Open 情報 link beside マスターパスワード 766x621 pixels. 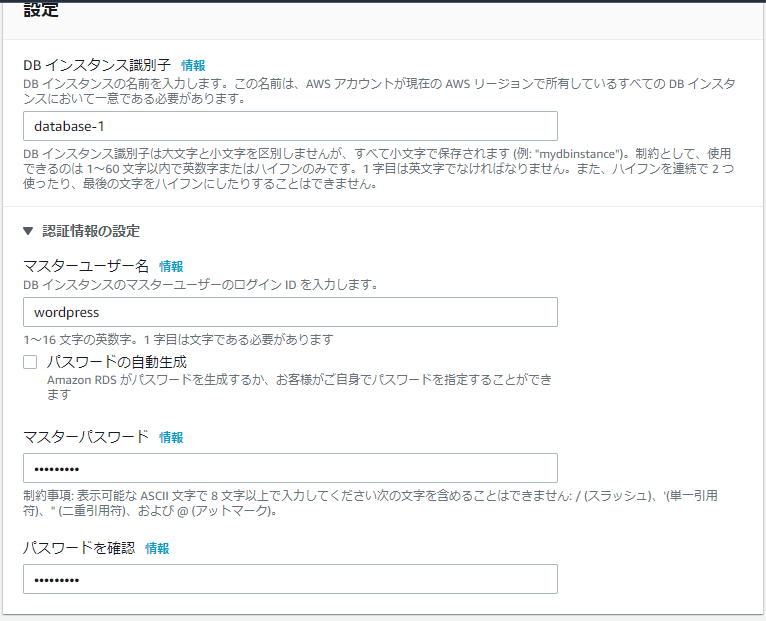click(x=171, y=437)
